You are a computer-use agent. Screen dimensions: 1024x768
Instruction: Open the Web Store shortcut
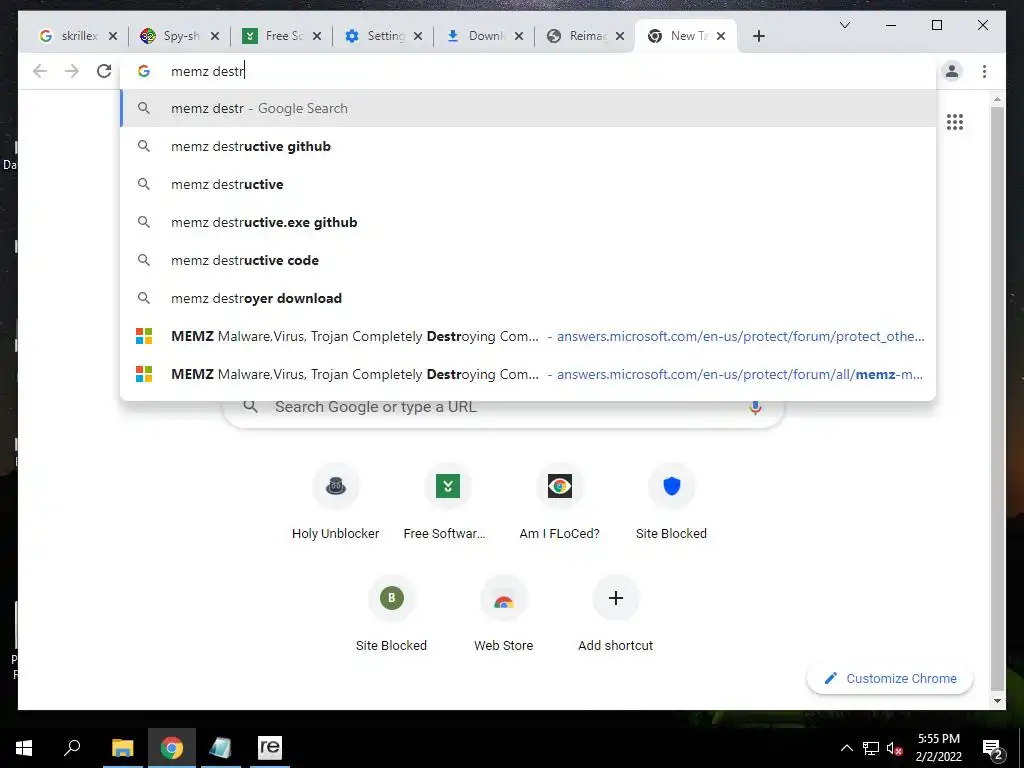504,614
